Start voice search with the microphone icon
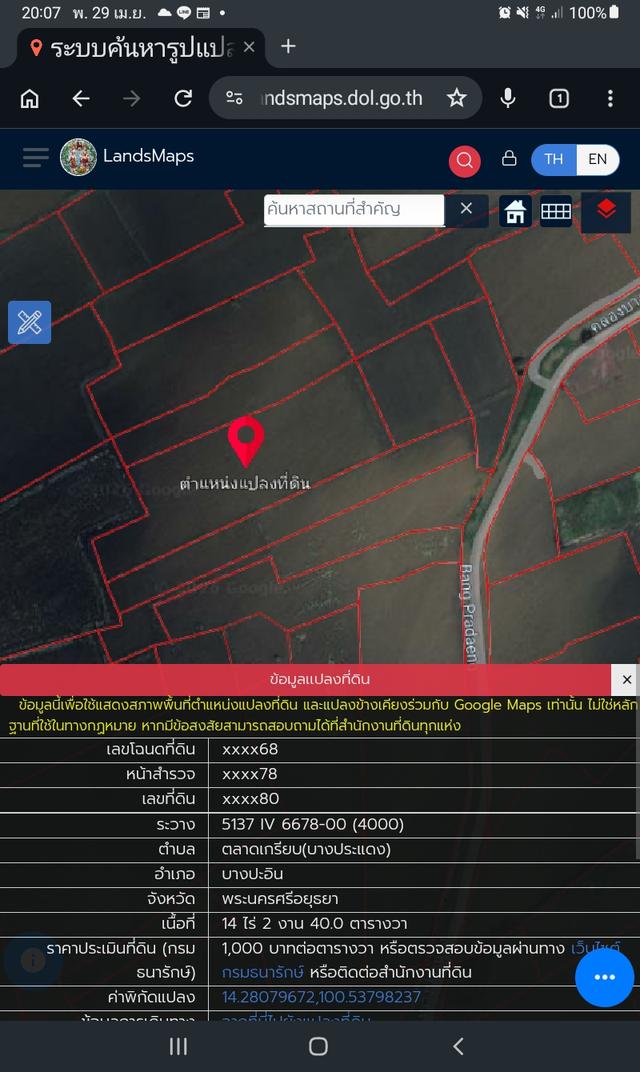 507,98
